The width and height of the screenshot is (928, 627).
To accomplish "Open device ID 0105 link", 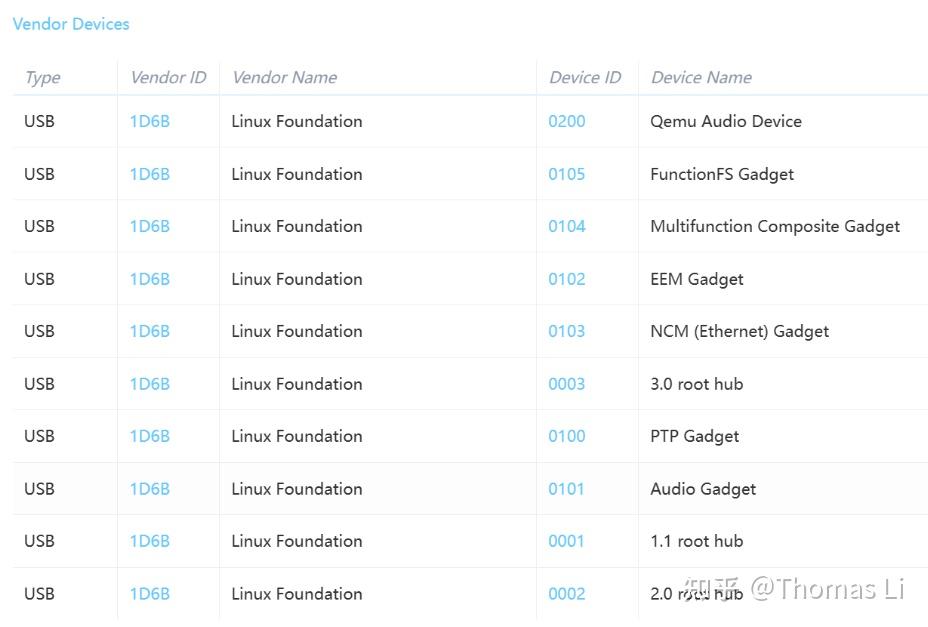I will [x=566, y=174].
